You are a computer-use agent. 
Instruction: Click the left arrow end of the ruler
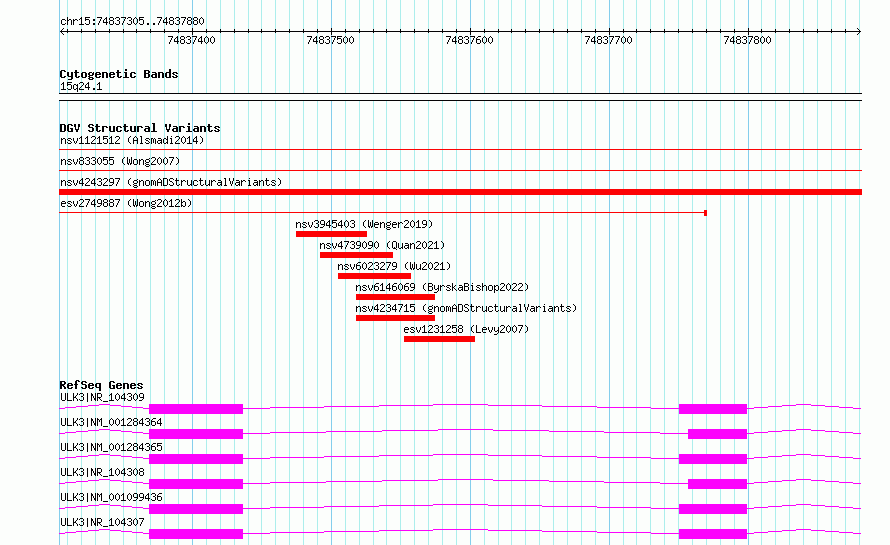coord(62,31)
